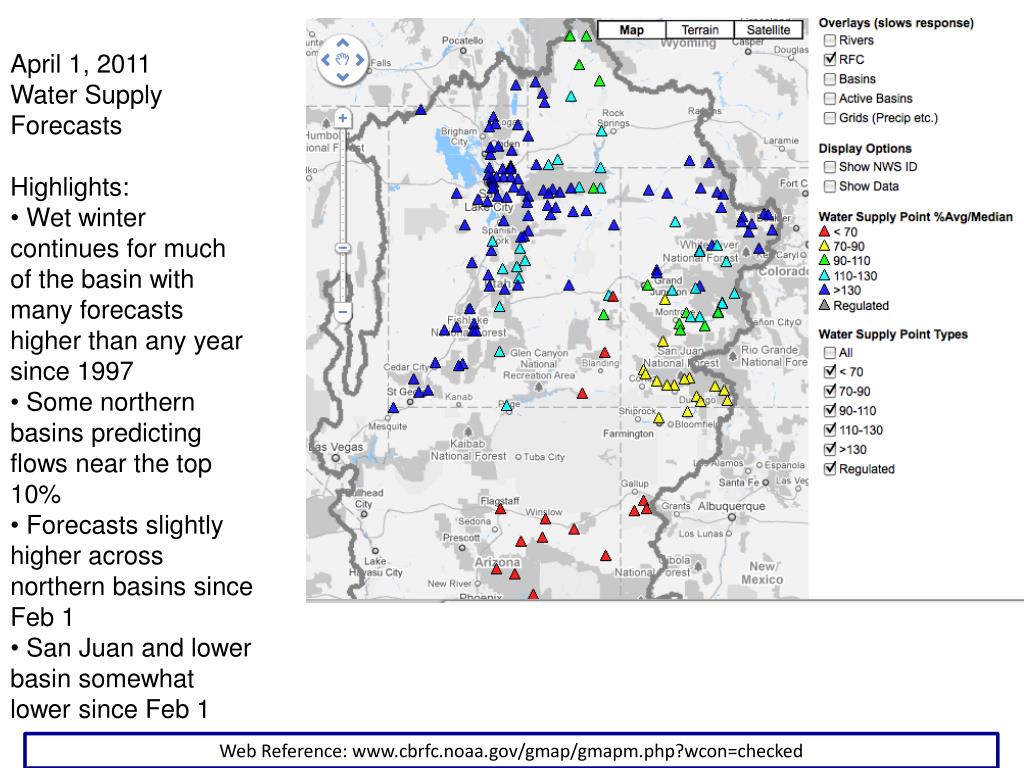Click the Las Vegas map label

[336, 447]
